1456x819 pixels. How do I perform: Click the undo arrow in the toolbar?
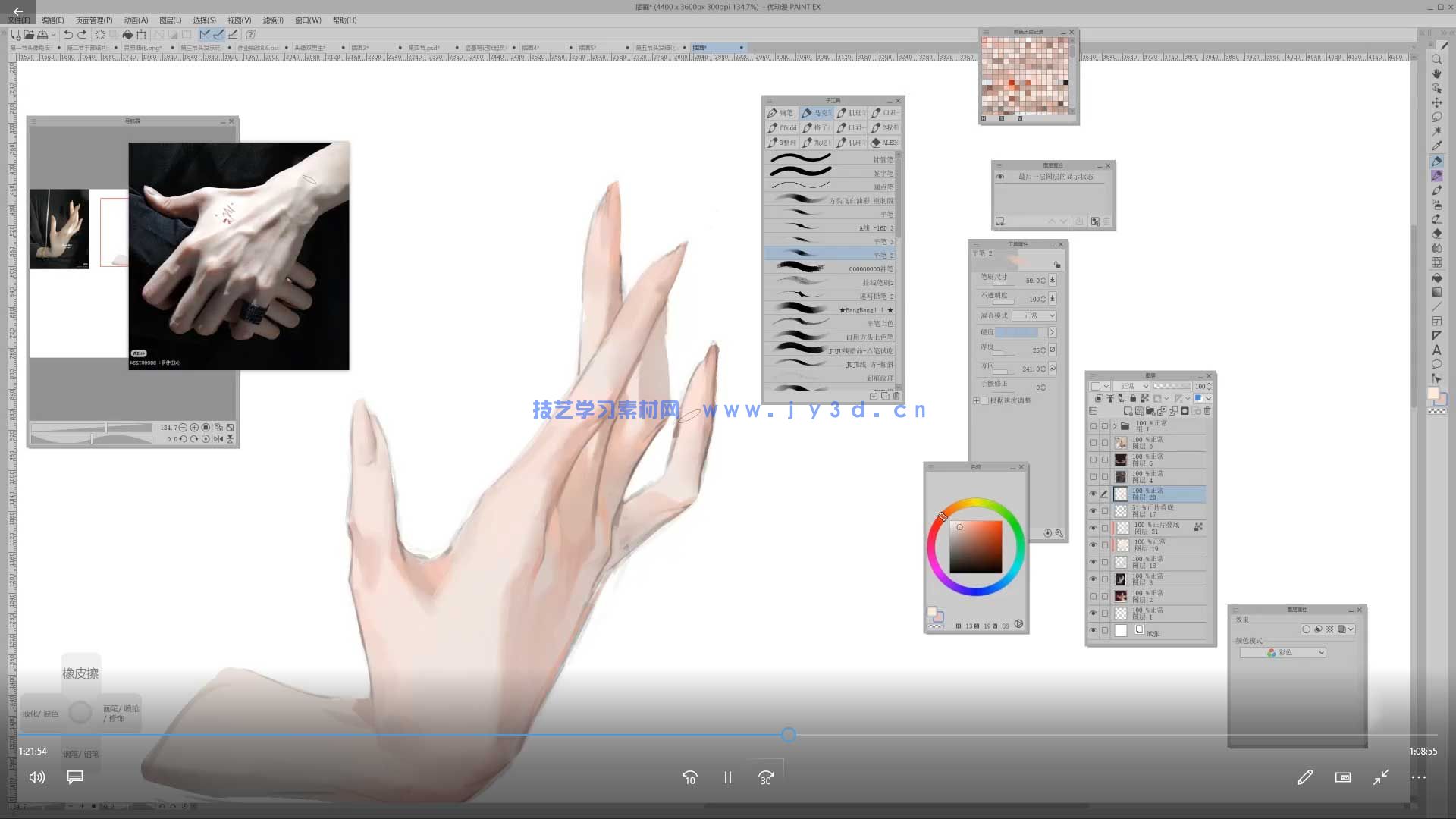coord(68,34)
